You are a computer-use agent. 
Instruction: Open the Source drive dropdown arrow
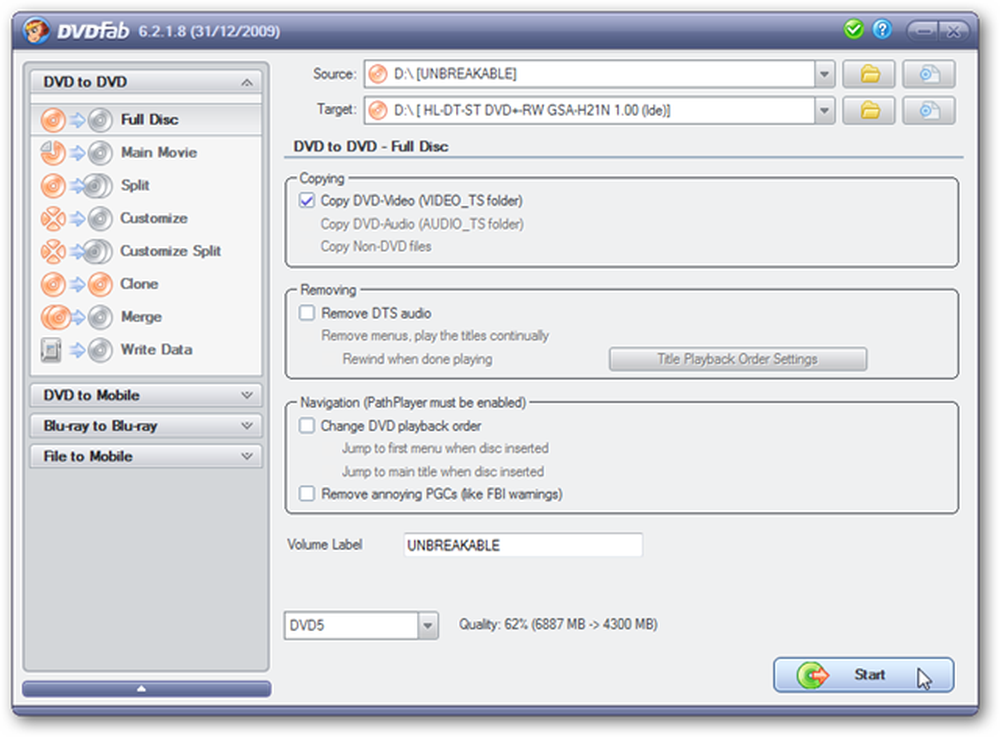(824, 74)
